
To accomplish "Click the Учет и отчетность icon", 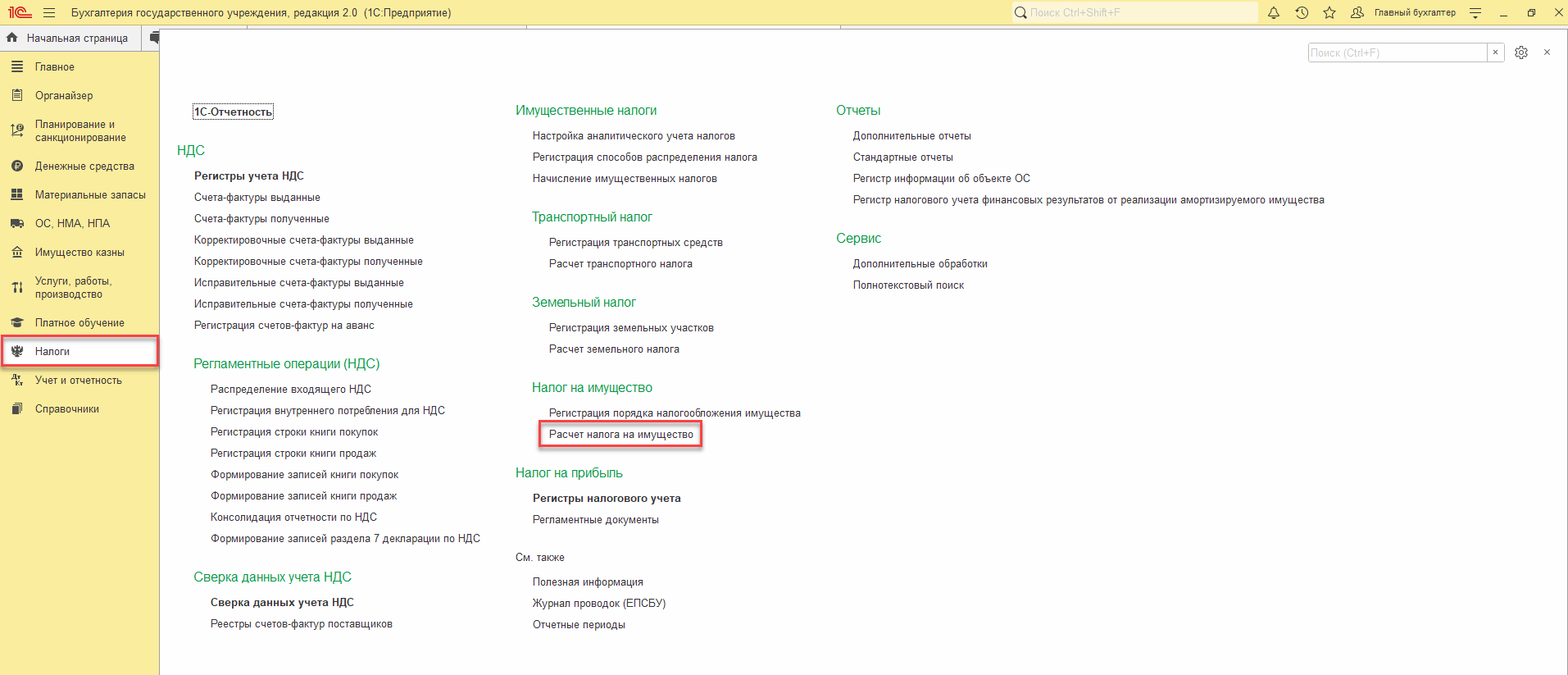I will click(17, 380).
